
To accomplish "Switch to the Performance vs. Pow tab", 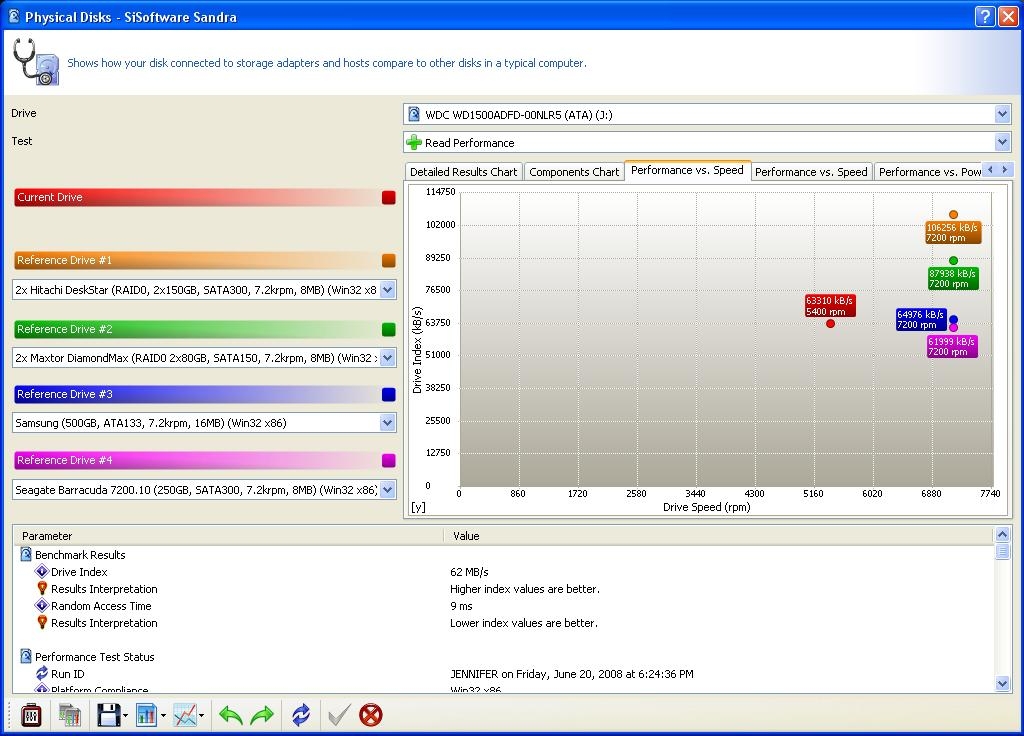I will [929, 172].
